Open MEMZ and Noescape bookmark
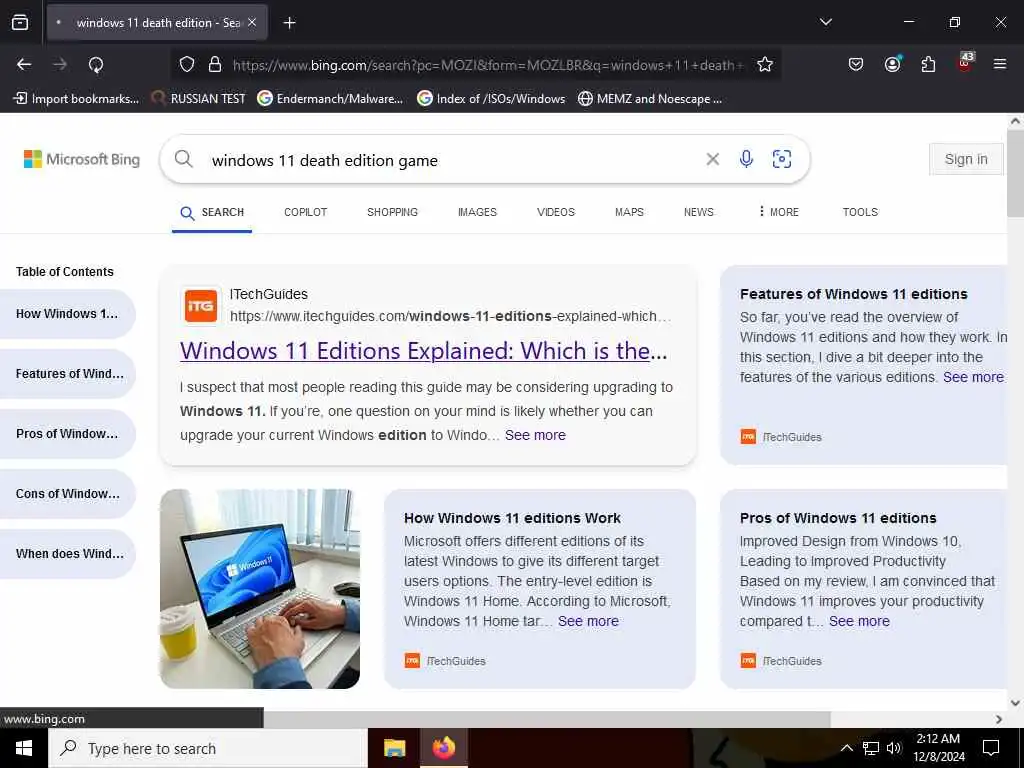This screenshot has width=1024, height=768. 650,99
